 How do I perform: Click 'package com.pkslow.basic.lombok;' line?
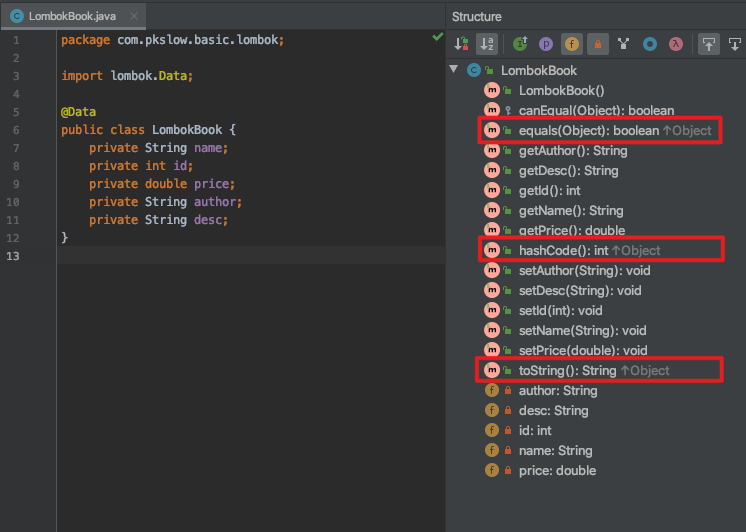click(173, 40)
